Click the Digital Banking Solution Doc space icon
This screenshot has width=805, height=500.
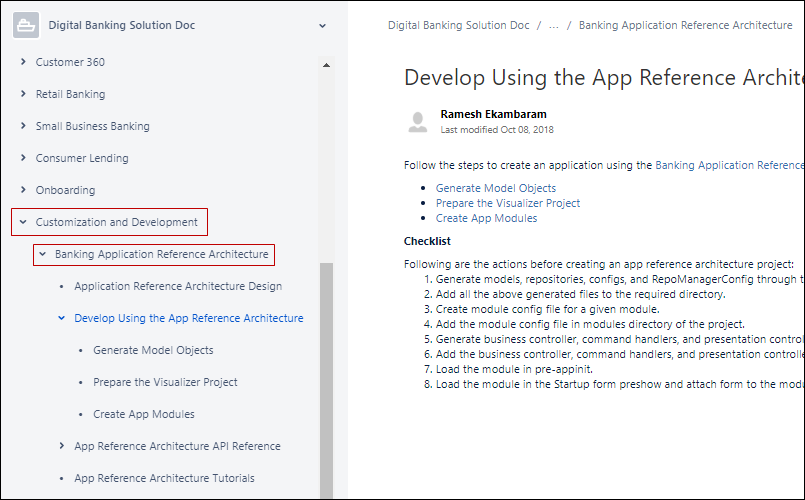pos(25,26)
